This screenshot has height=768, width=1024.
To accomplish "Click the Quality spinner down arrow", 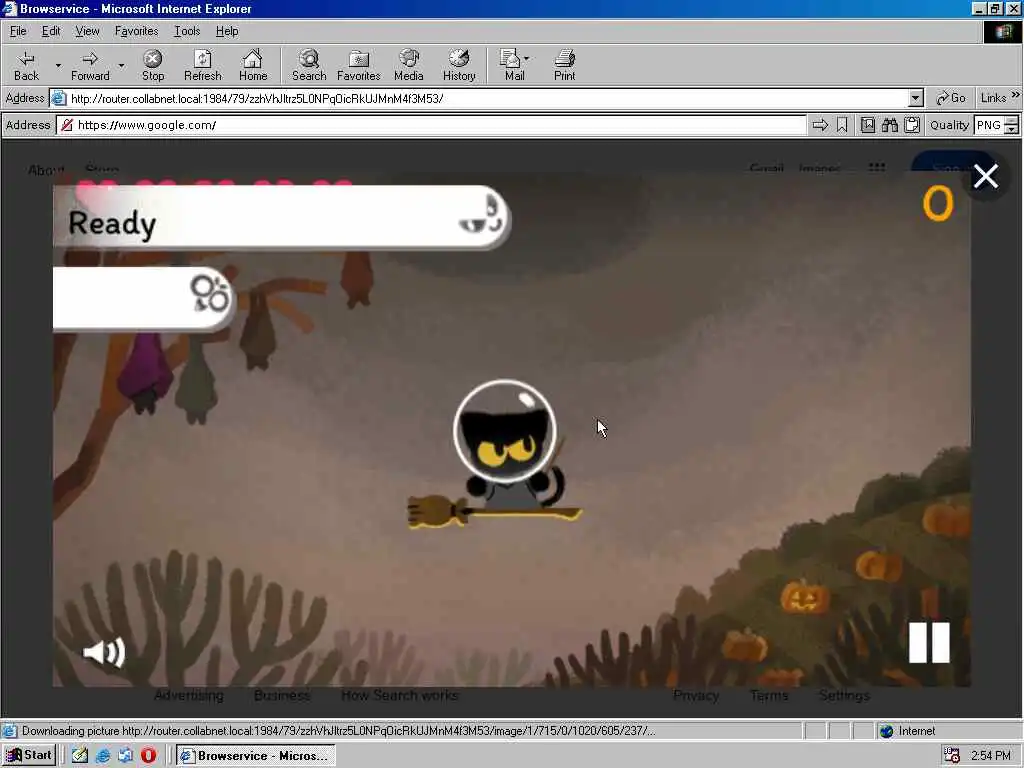I will (1012, 129).
